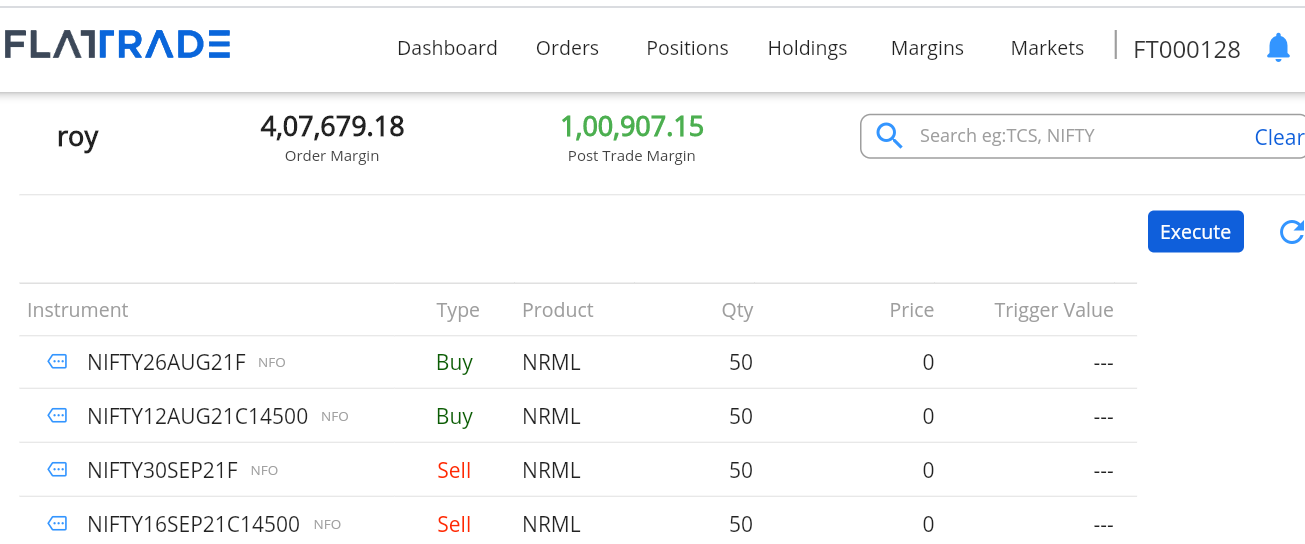Click the Type column header

click(x=458, y=311)
